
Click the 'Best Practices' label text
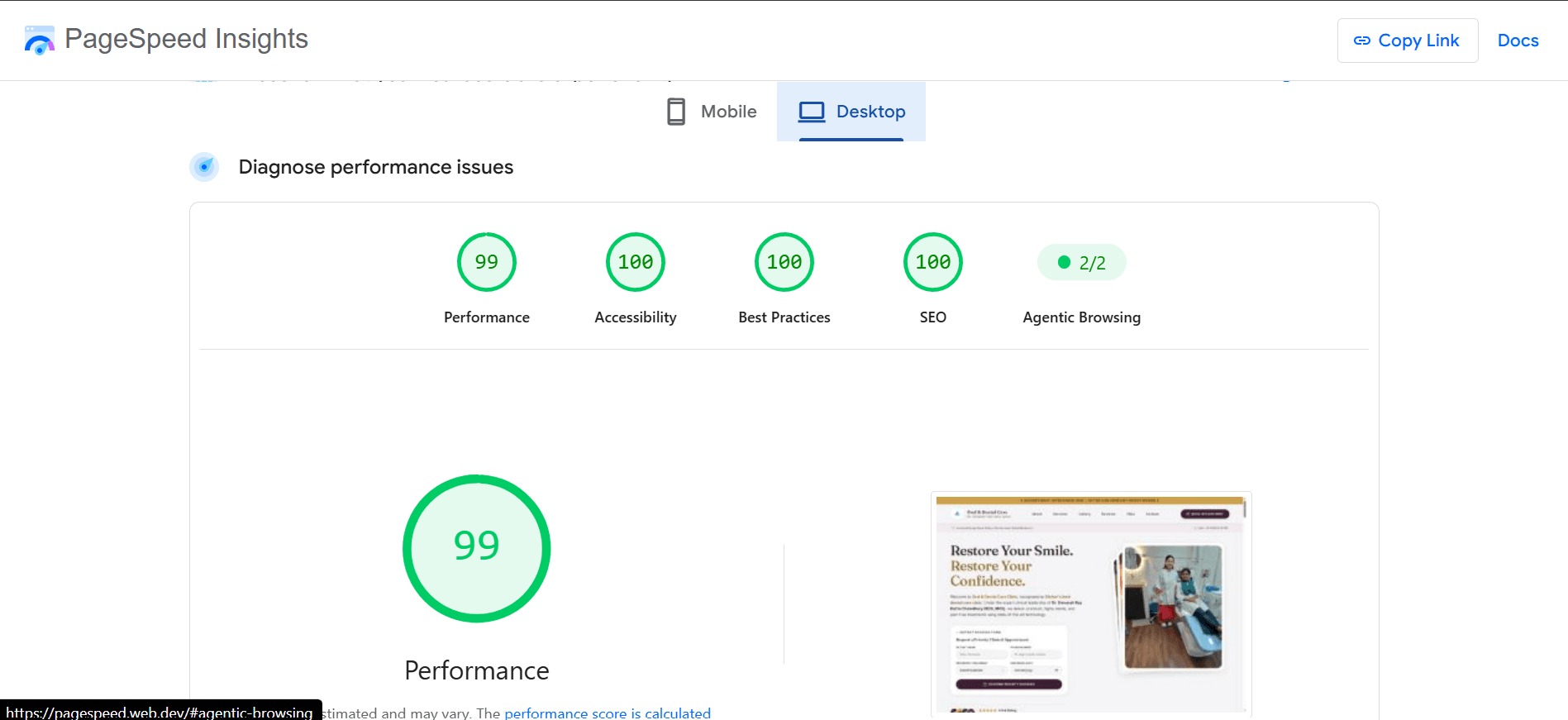pos(784,317)
